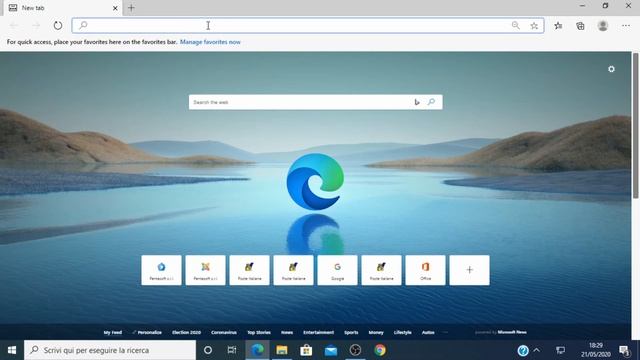Viewport: 640px width, 360px height.
Task: Refresh the page with the reload icon
Action: pyautogui.click(x=58, y=26)
